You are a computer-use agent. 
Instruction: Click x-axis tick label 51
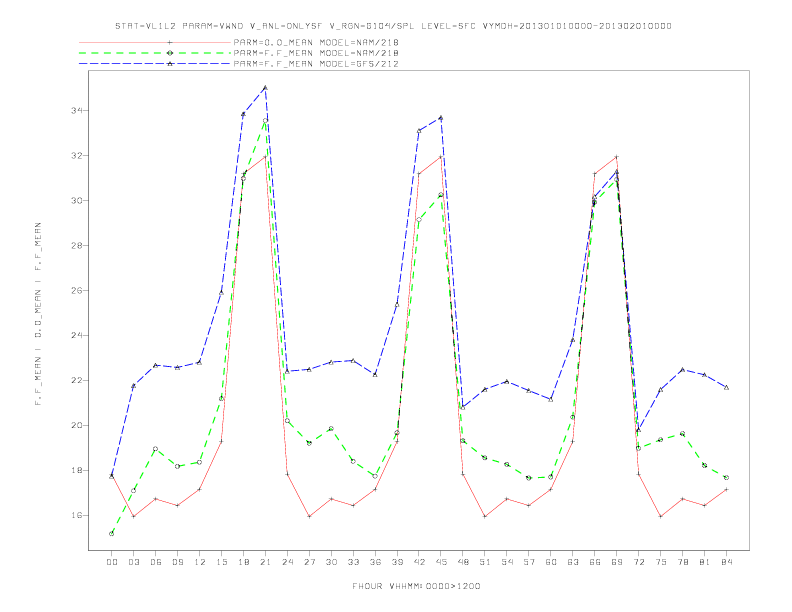485,562
